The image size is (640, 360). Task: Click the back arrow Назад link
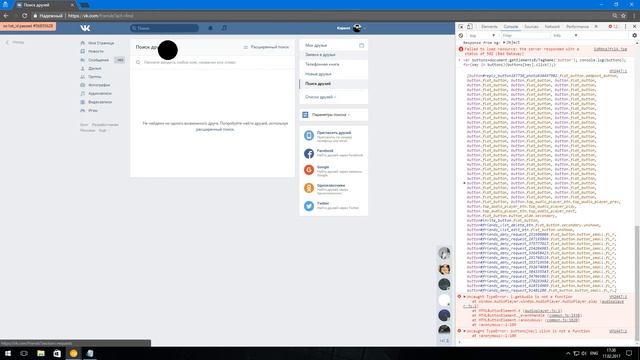[15, 42]
